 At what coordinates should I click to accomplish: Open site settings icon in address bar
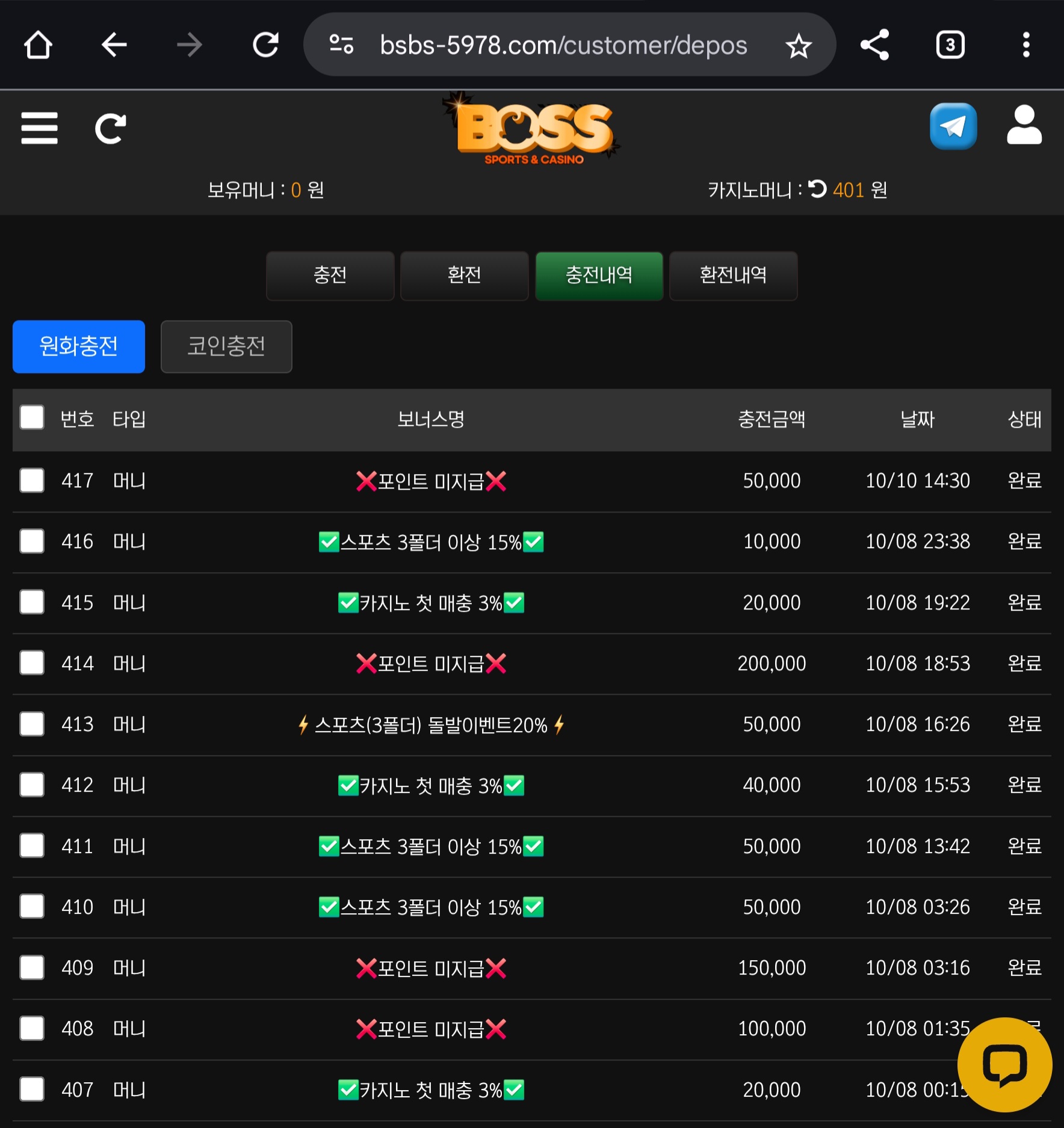coord(341,45)
